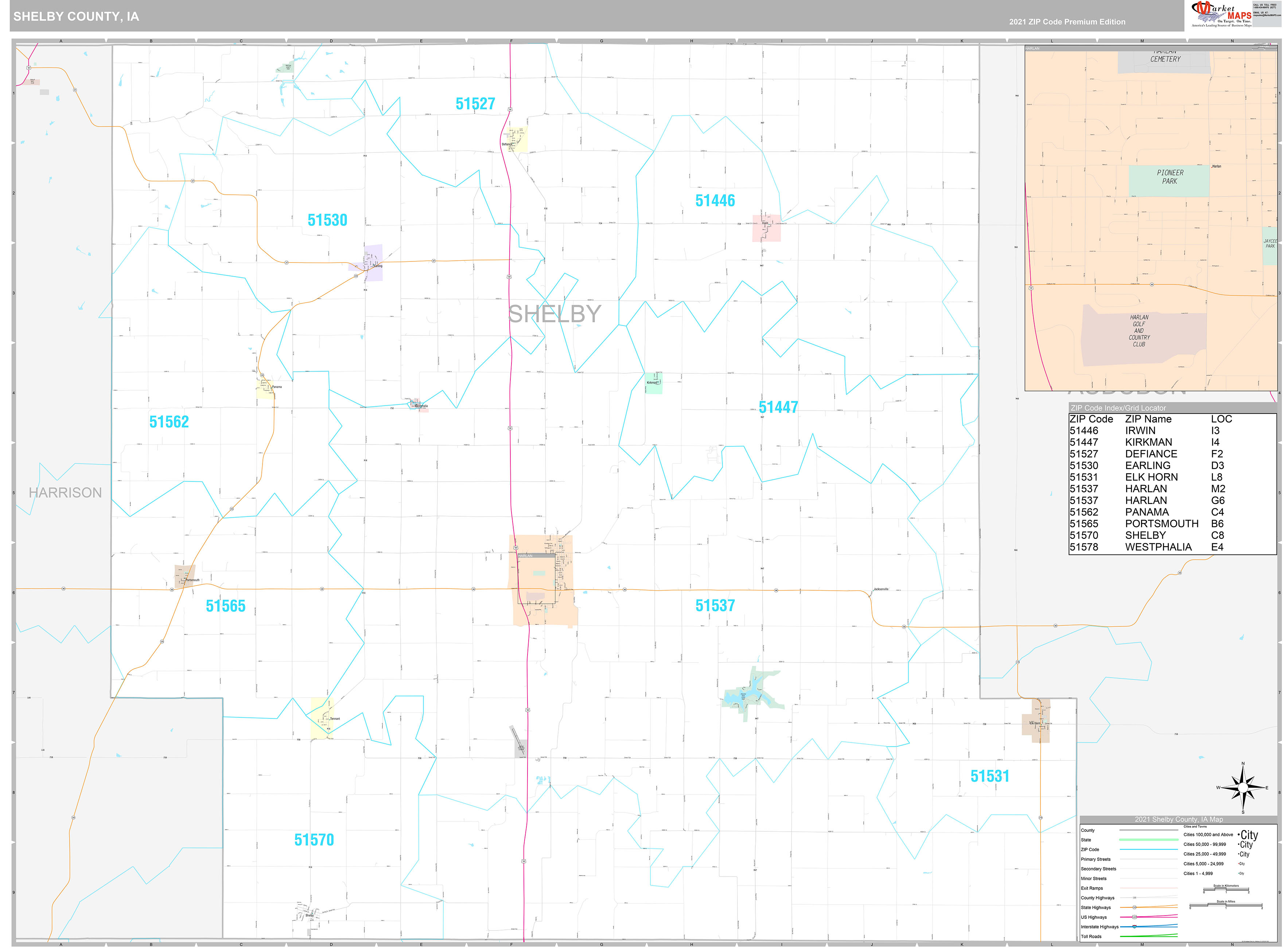Click the '2021 Shelby County, IA Map' legend title
This screenshot has width=1288, height=948.
[1178, 819]
